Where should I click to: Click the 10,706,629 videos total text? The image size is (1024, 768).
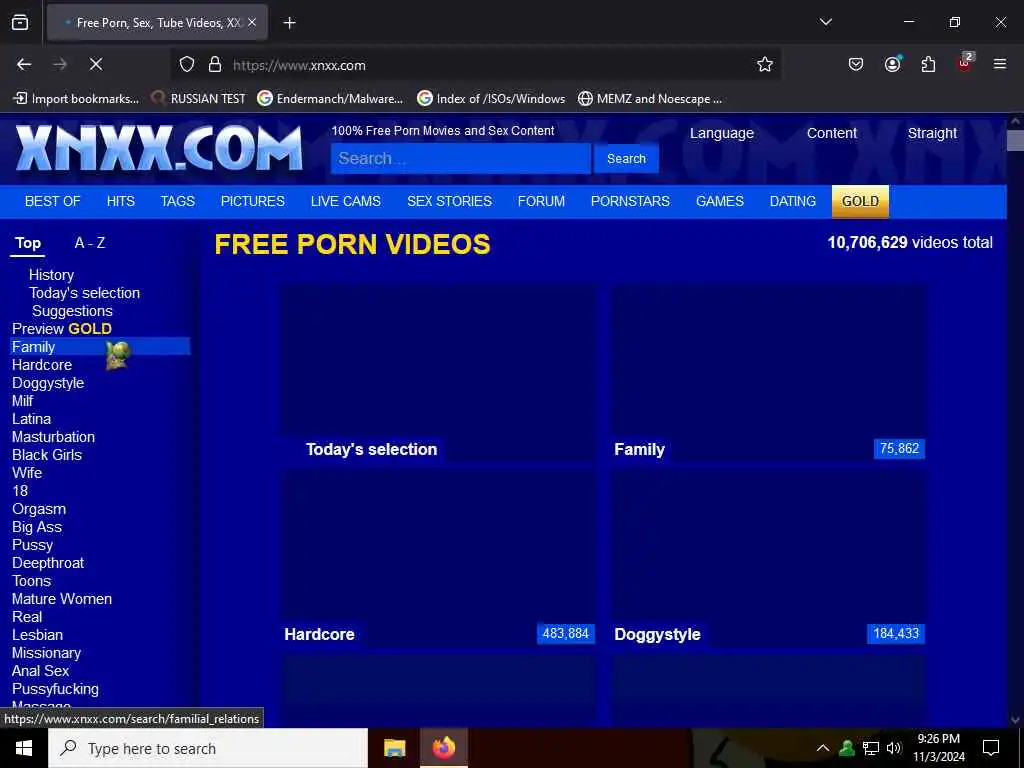(910, 243)
